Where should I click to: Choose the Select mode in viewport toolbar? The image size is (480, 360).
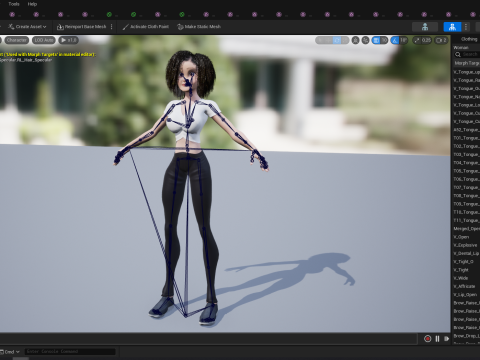[x=320, y=40]
